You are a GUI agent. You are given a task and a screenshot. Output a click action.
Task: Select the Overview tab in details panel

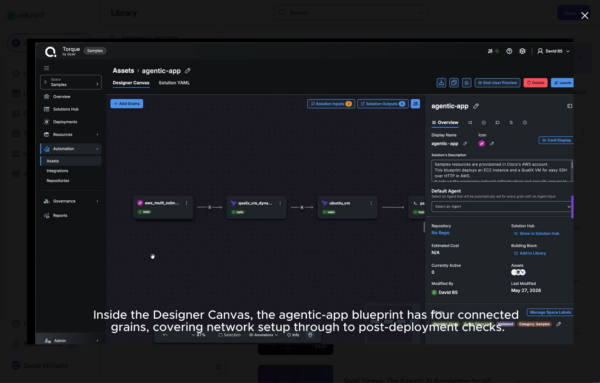[x=445, y=123]
